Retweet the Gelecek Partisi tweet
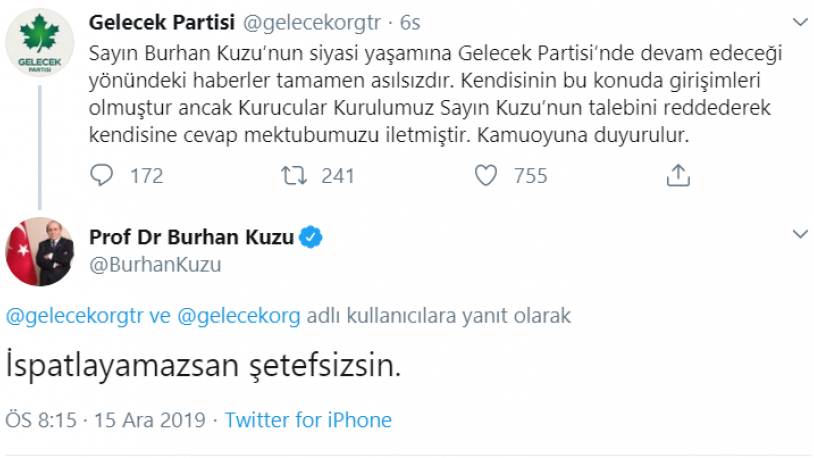 point(293,176)
